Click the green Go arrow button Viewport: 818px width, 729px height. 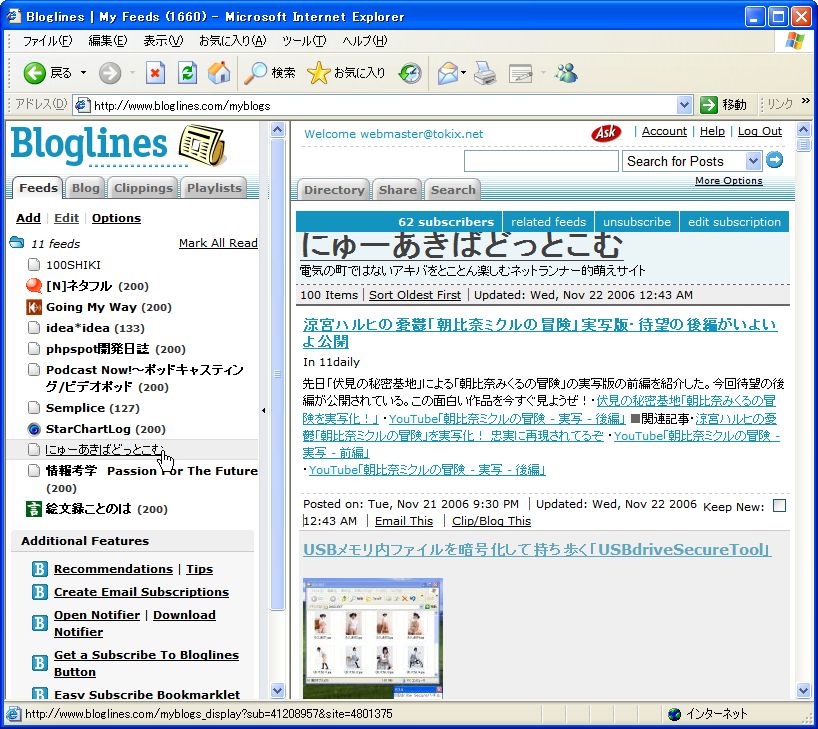(x=708, y=105)
